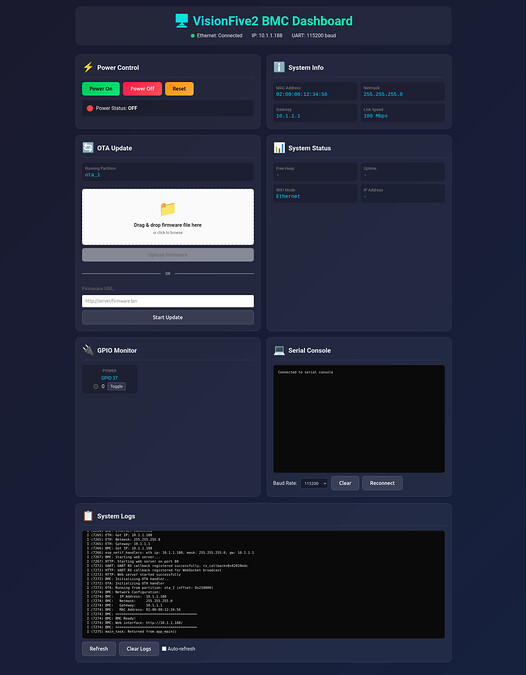Click the GPIO 37 label

tap(109, 378)
